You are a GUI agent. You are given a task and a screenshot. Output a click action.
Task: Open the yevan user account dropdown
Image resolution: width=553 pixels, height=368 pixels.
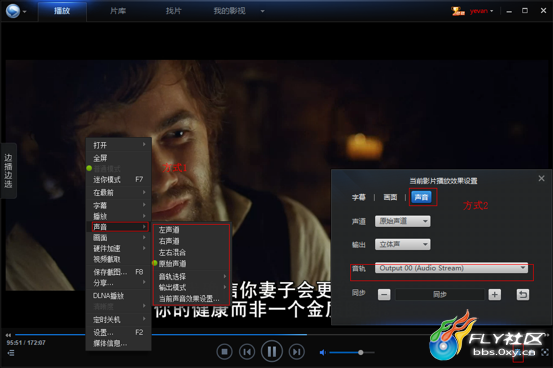(x=481, y=11)
